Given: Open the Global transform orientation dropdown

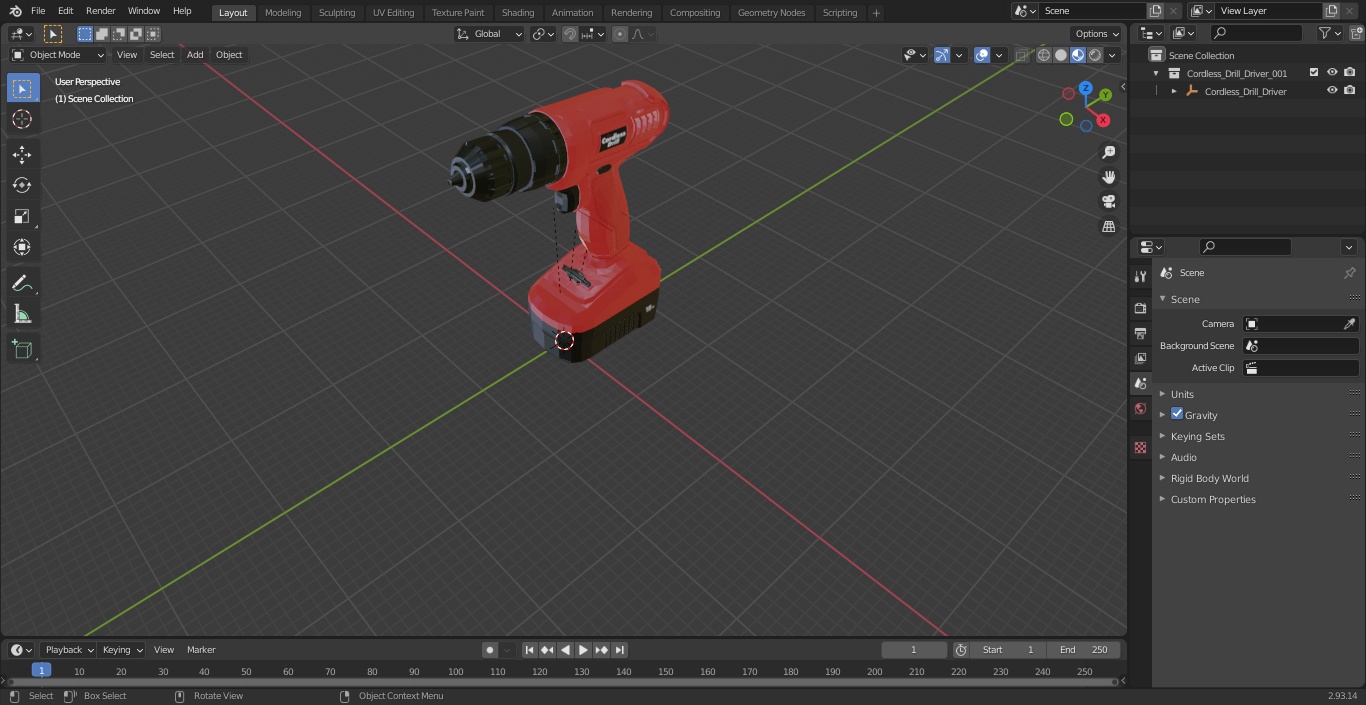Looking at the screenshot, I should [490, 34].
